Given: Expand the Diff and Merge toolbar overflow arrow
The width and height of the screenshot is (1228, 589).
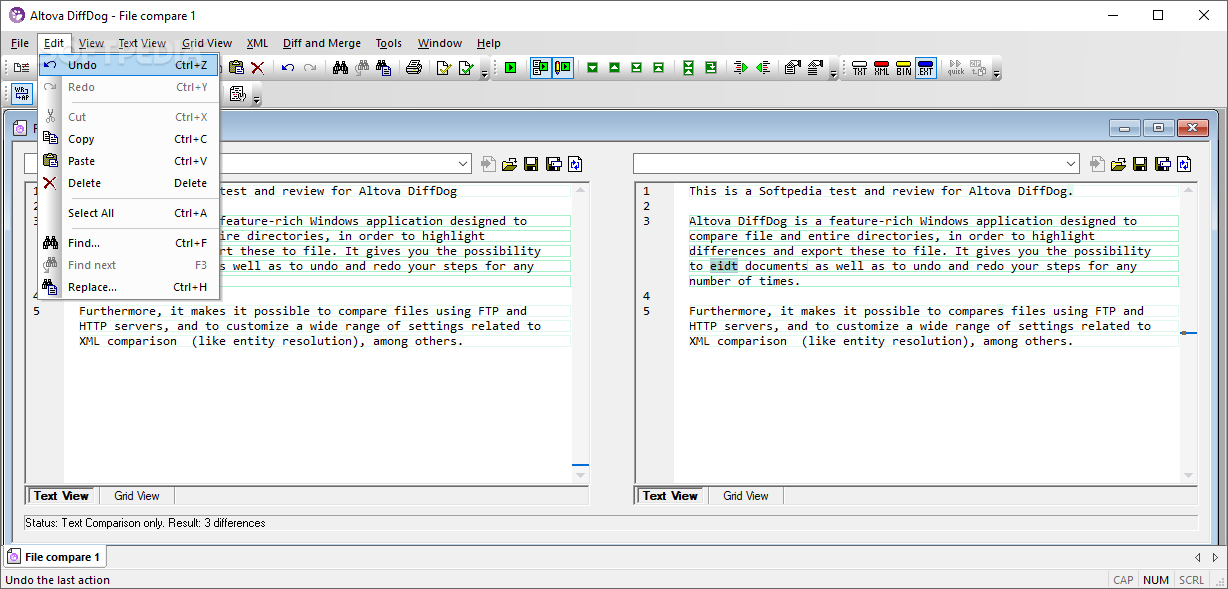Looking at the screenshot, I should coord(833,72).
